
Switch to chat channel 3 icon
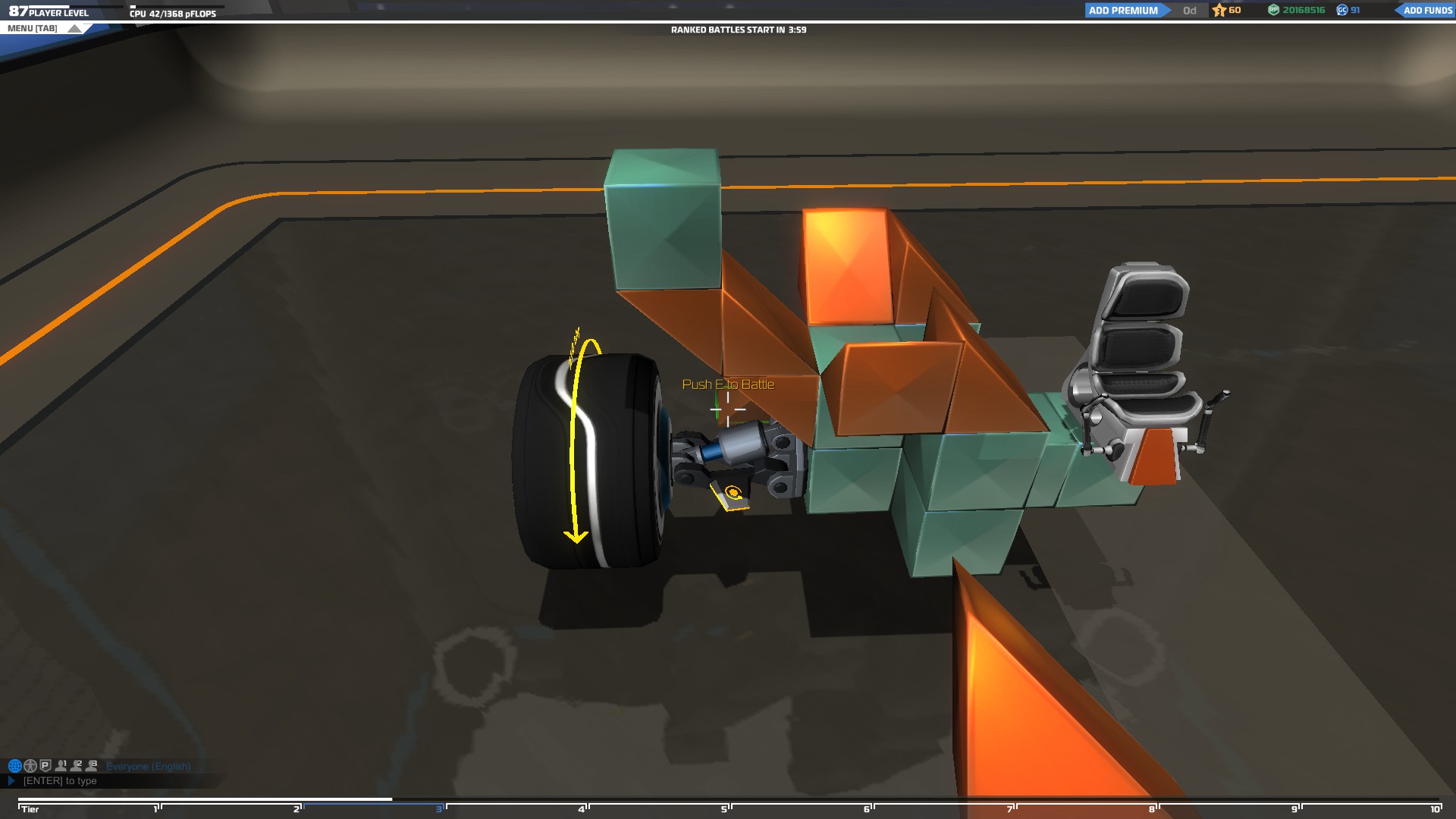tap(93, 766)
